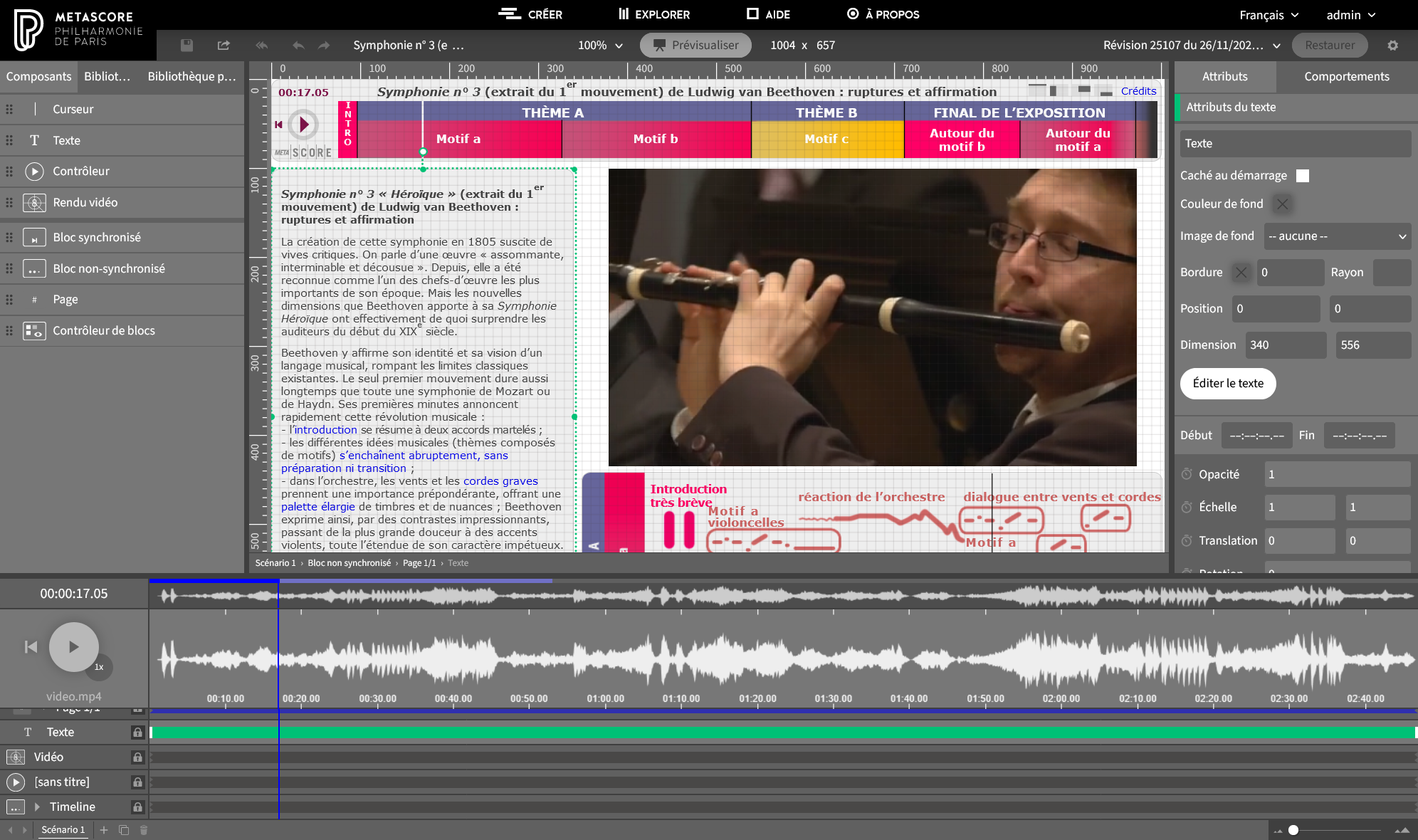This screenshot has width=1418, height=840.
Task: Toggle lock on the Vidéo track
Action: (137, 757)
